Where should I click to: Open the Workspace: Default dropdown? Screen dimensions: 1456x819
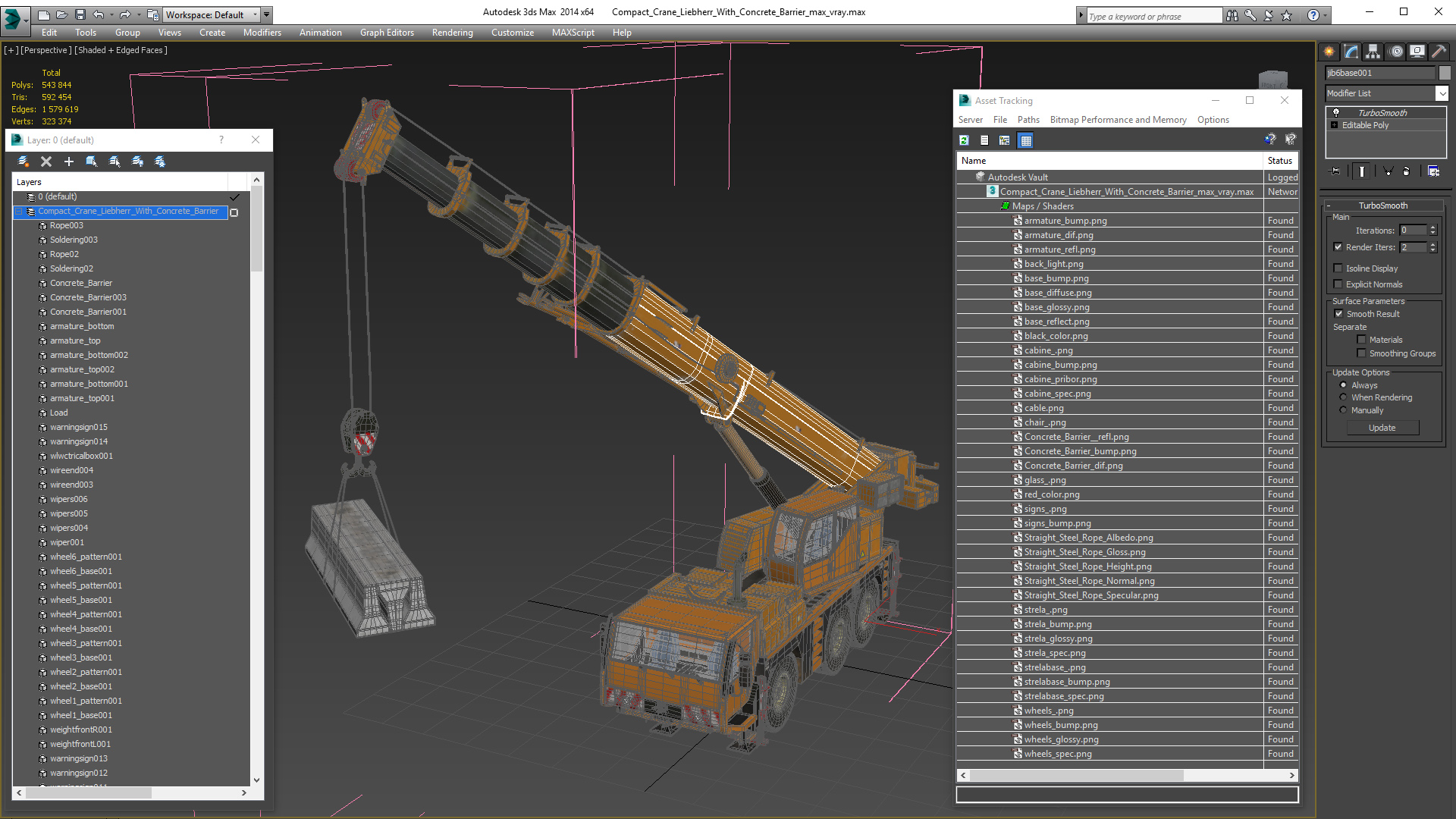212,14
